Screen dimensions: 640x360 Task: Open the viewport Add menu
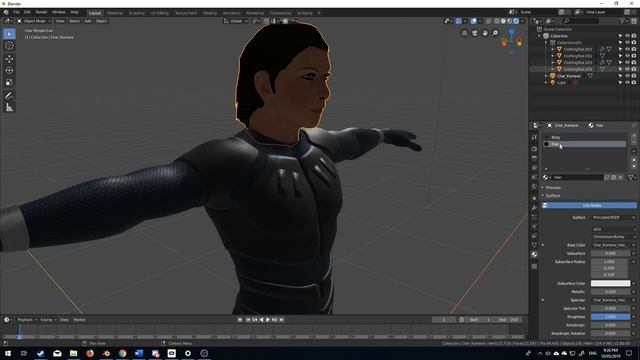[88, 21]
